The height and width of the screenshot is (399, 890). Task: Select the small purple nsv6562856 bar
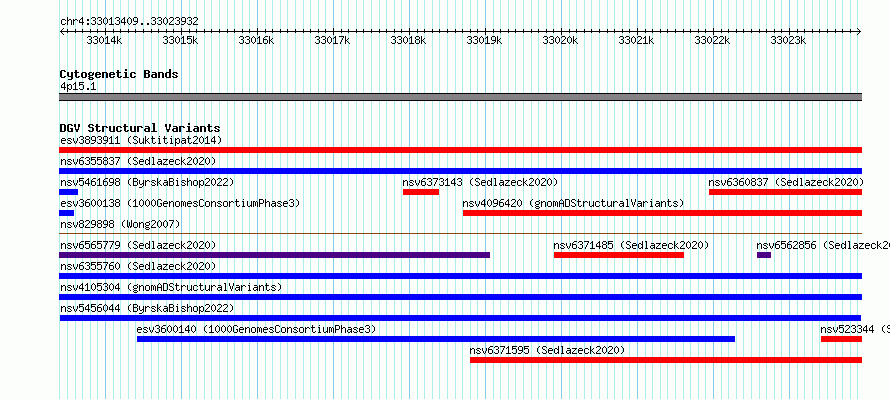(x=764, y=255)
